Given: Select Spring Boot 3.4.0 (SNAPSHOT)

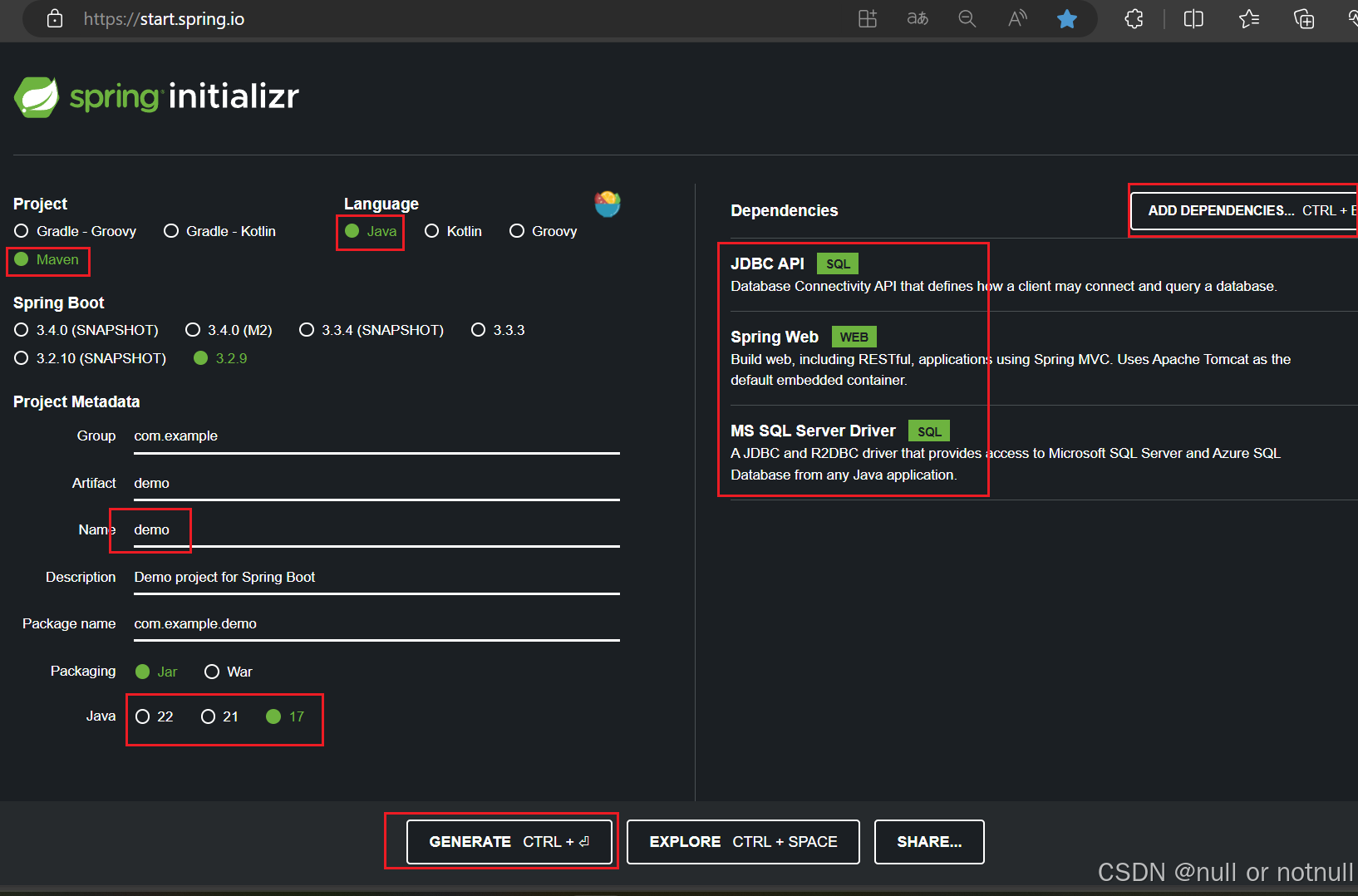Looking at the screenshot, I should coord(86,330).
